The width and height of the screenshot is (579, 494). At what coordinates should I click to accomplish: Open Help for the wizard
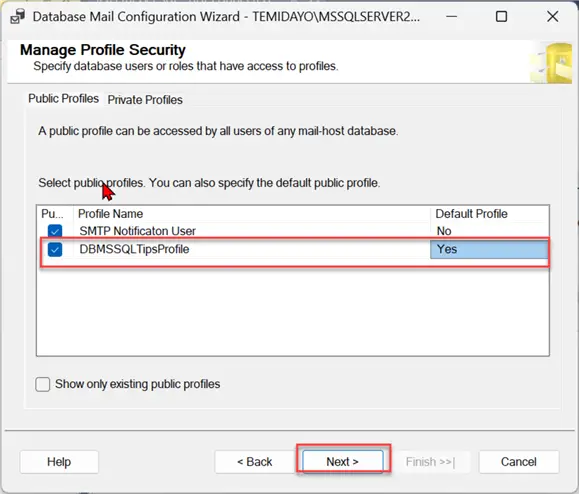coord(59,462)
